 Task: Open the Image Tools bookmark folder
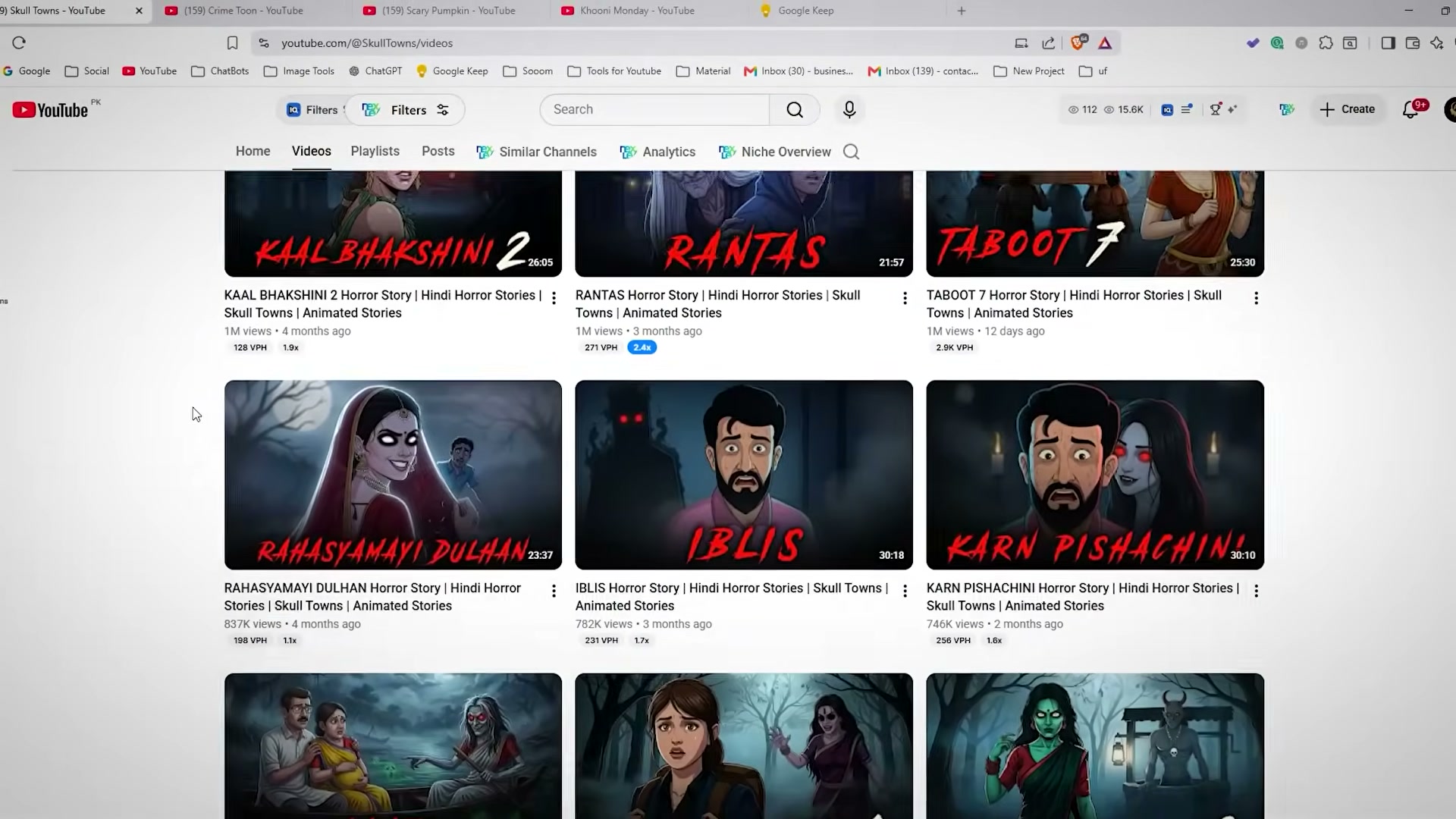299,71
